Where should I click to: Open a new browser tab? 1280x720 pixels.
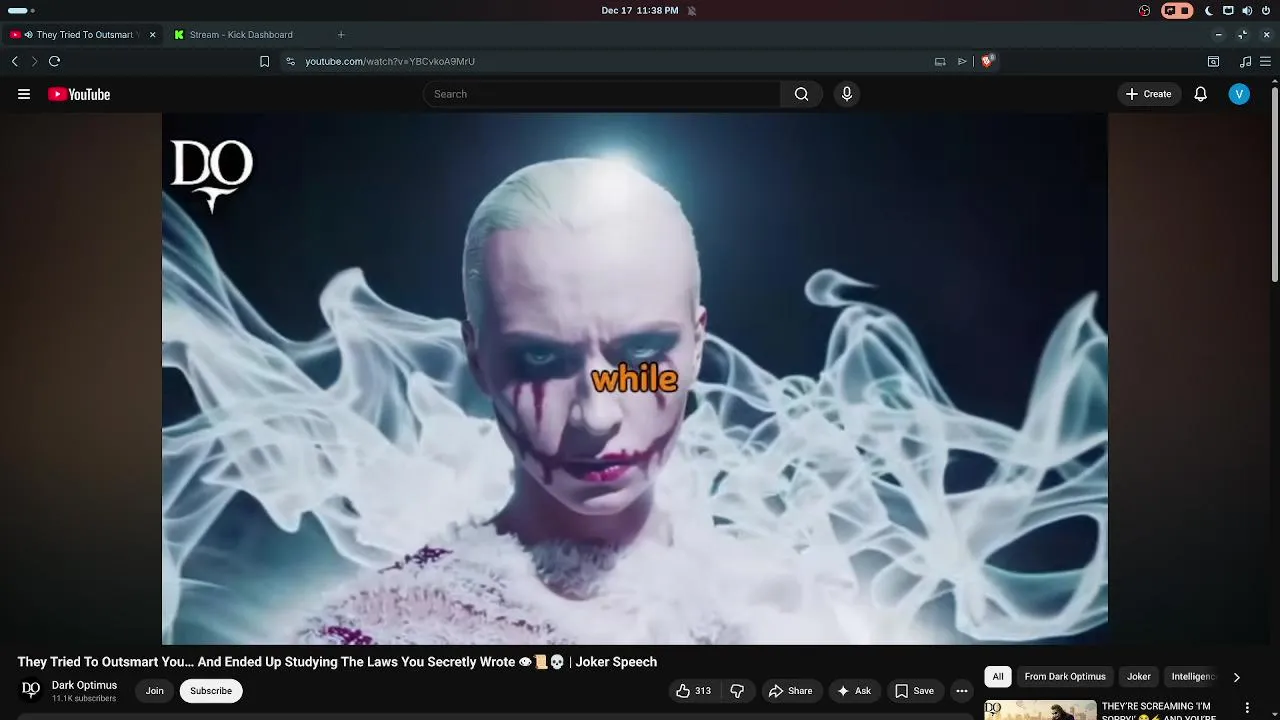click(x=341, y=35)
